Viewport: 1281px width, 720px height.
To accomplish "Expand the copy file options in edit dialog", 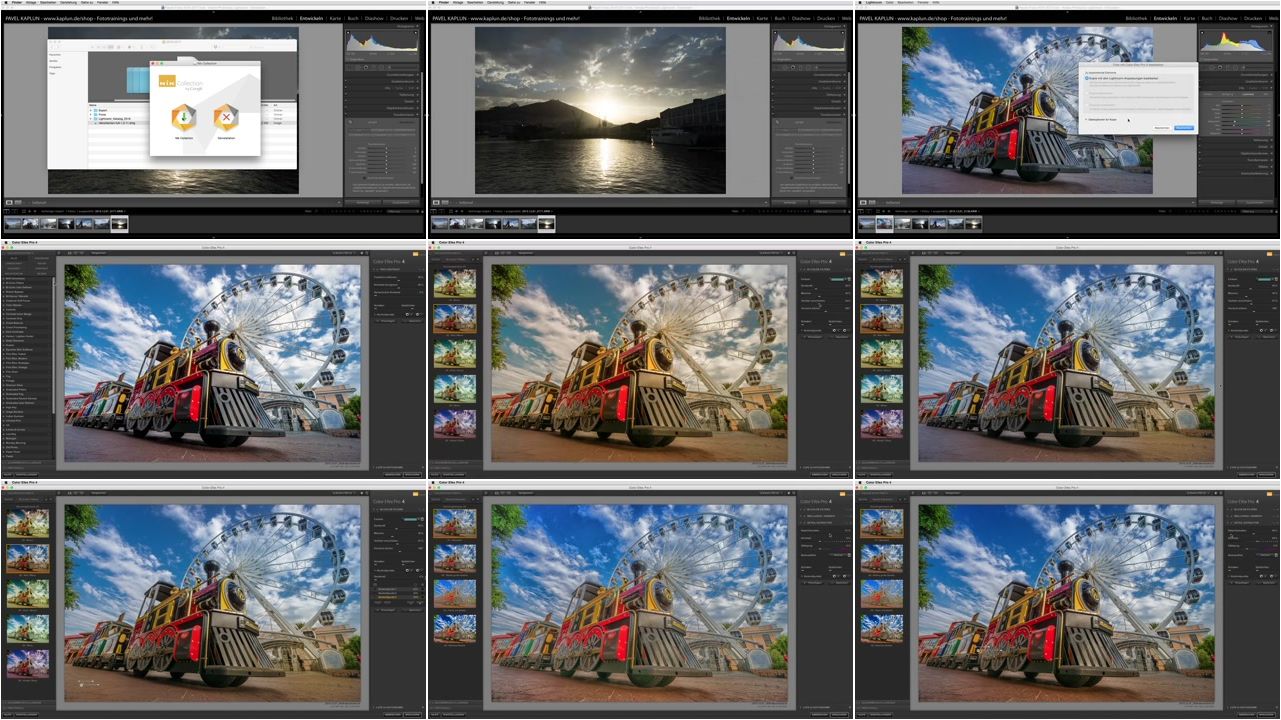I will tap(1087, 119).
